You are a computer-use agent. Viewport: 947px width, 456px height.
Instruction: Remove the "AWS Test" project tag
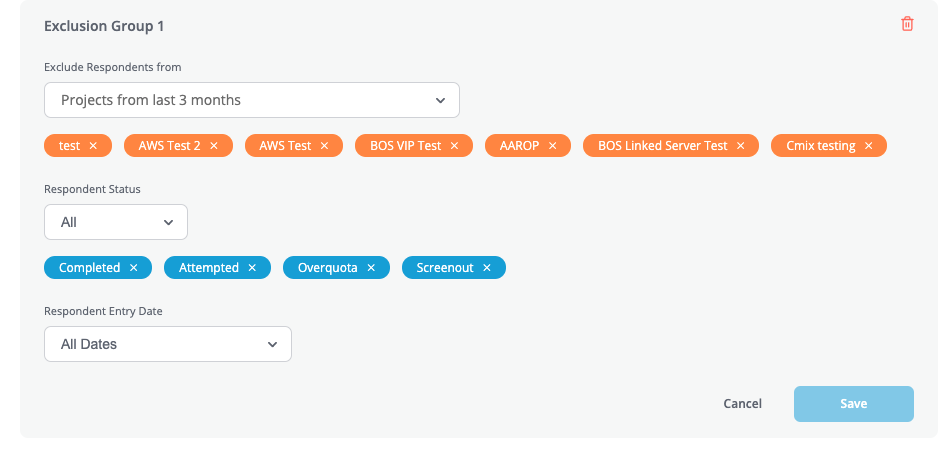(x=324, y=146)
